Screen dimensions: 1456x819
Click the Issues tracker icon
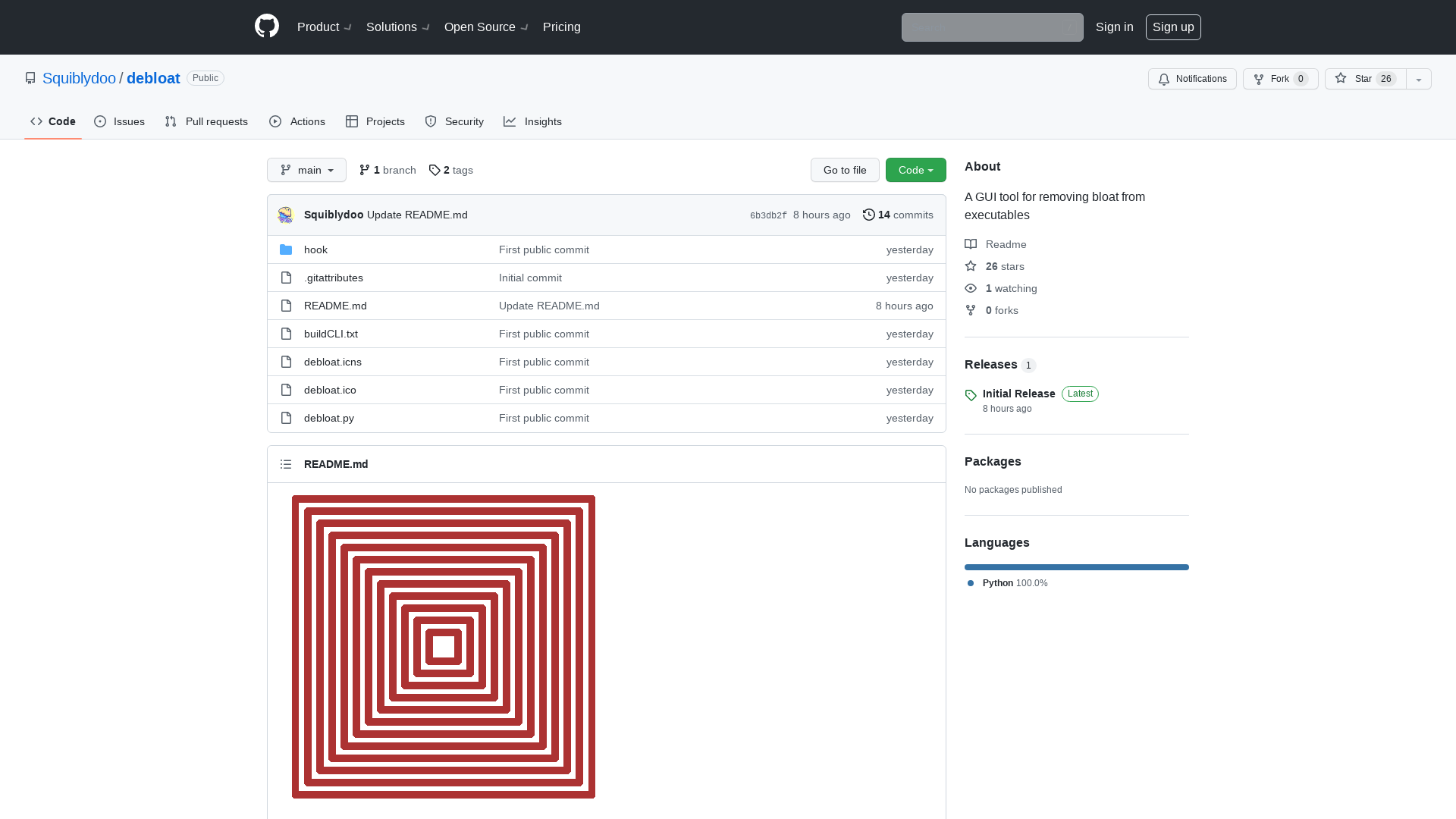[100, 121]
